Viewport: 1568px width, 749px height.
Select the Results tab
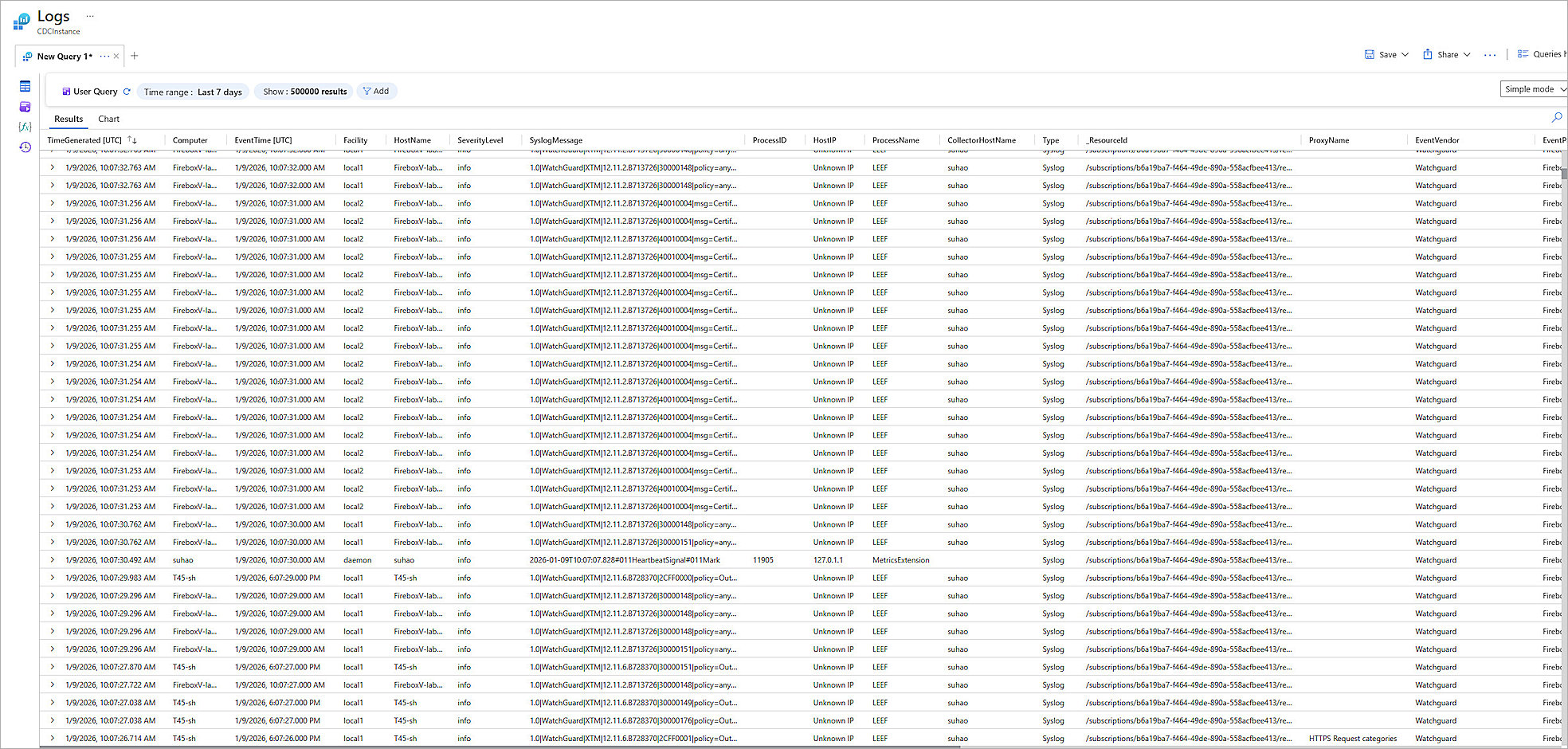click(x=68, y=118)
